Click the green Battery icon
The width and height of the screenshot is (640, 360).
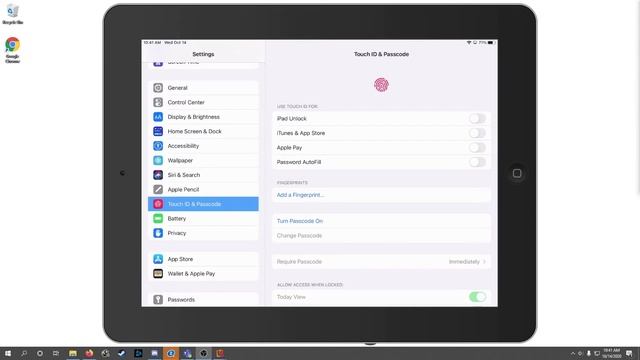coord(158,218)
